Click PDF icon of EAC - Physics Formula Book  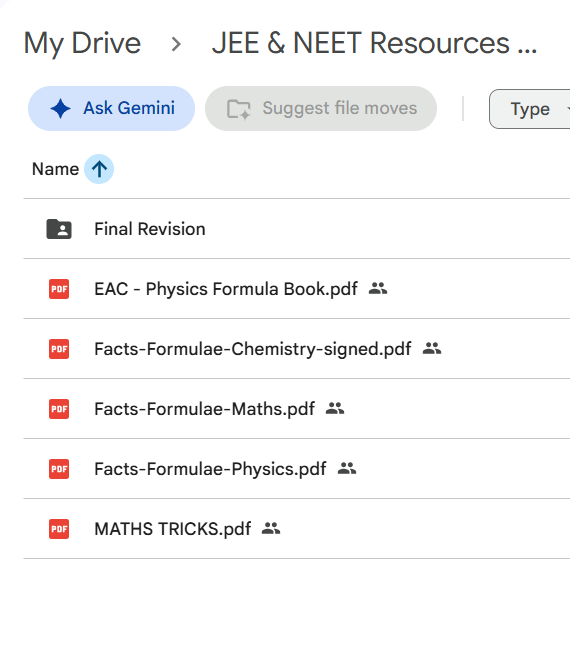point(59,289)
